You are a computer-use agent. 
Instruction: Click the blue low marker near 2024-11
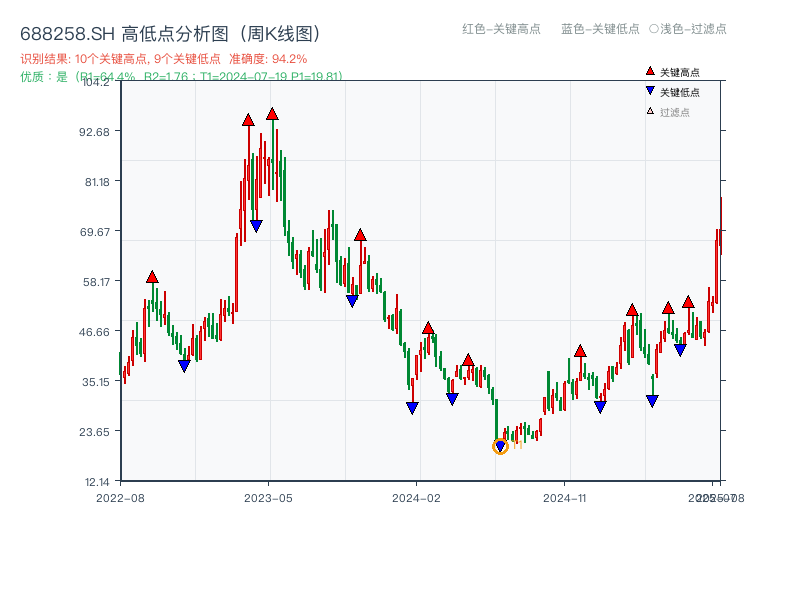(x=598, y=406)
